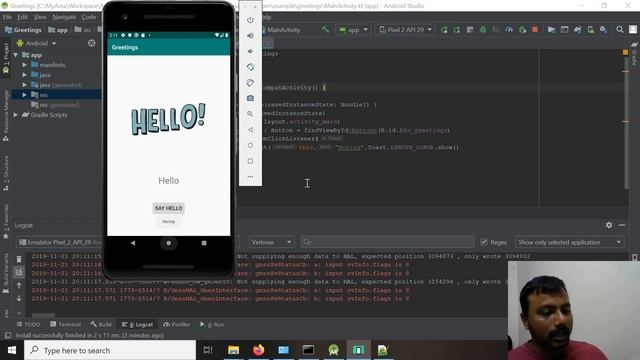
Task: Open the TODO tool tab
Action: [28, 324]
